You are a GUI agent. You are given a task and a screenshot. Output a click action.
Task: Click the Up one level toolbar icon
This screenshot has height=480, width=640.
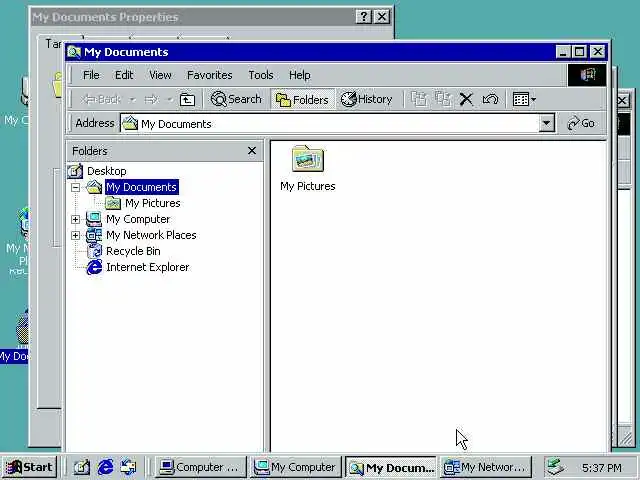coord(187,100)
